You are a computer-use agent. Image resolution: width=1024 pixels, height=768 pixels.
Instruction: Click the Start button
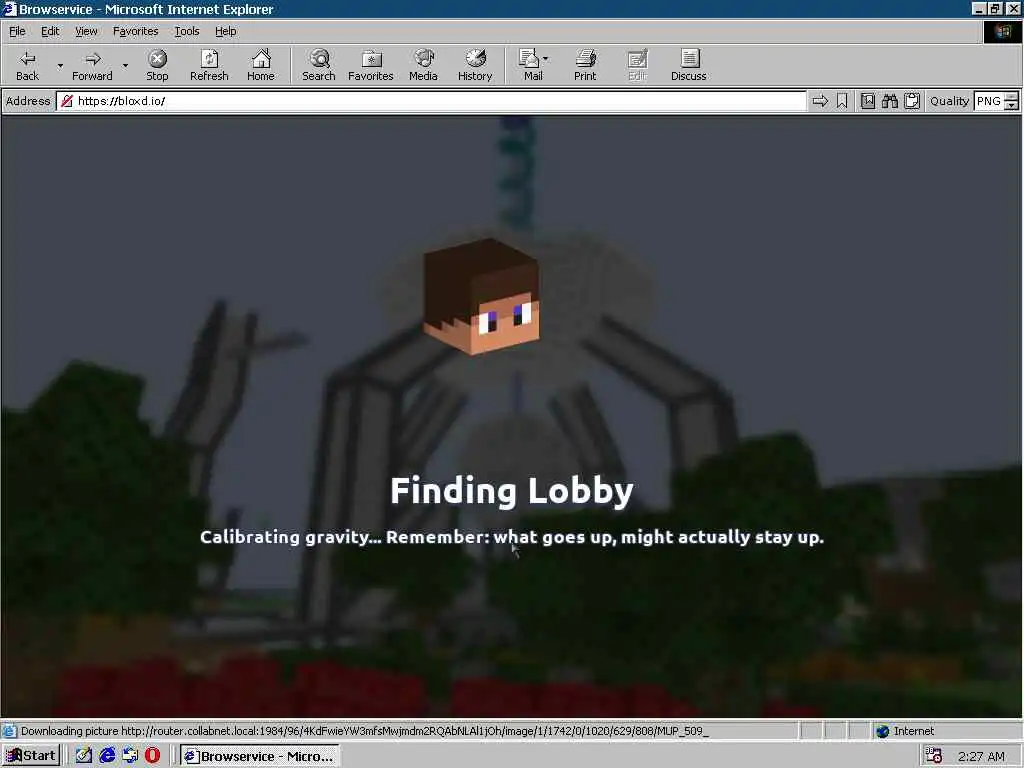point(31,756)
